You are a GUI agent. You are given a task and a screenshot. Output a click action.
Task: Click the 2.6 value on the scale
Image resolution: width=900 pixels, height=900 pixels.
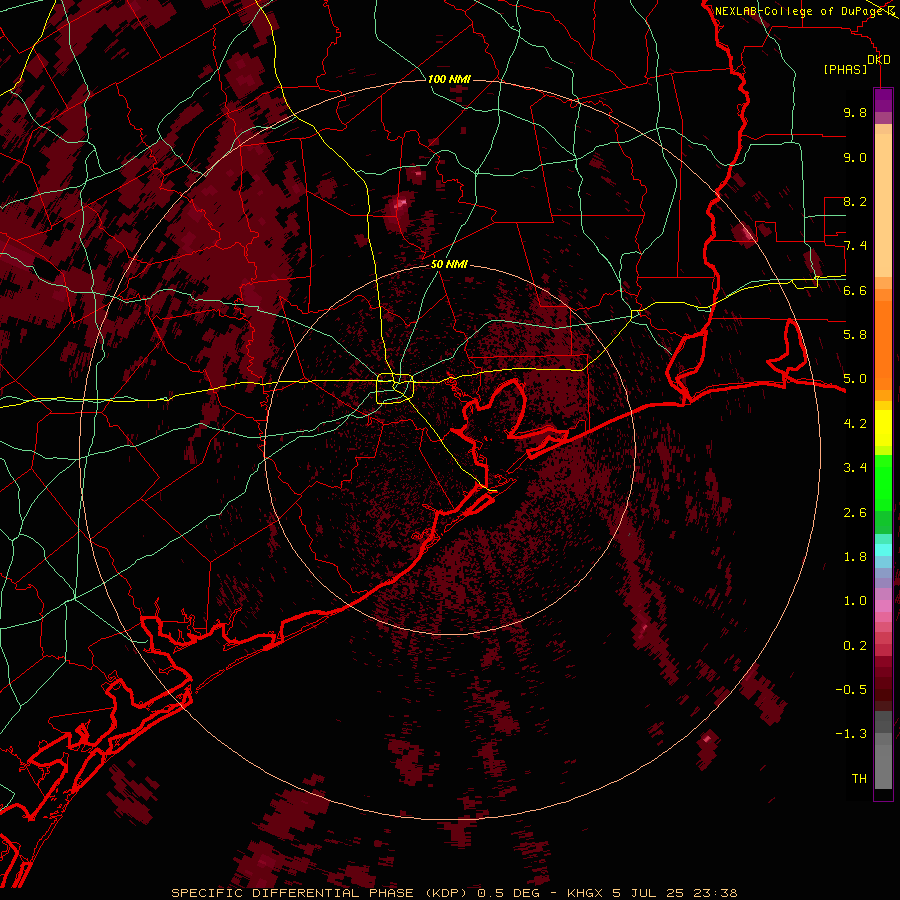(x=855, y=512)
